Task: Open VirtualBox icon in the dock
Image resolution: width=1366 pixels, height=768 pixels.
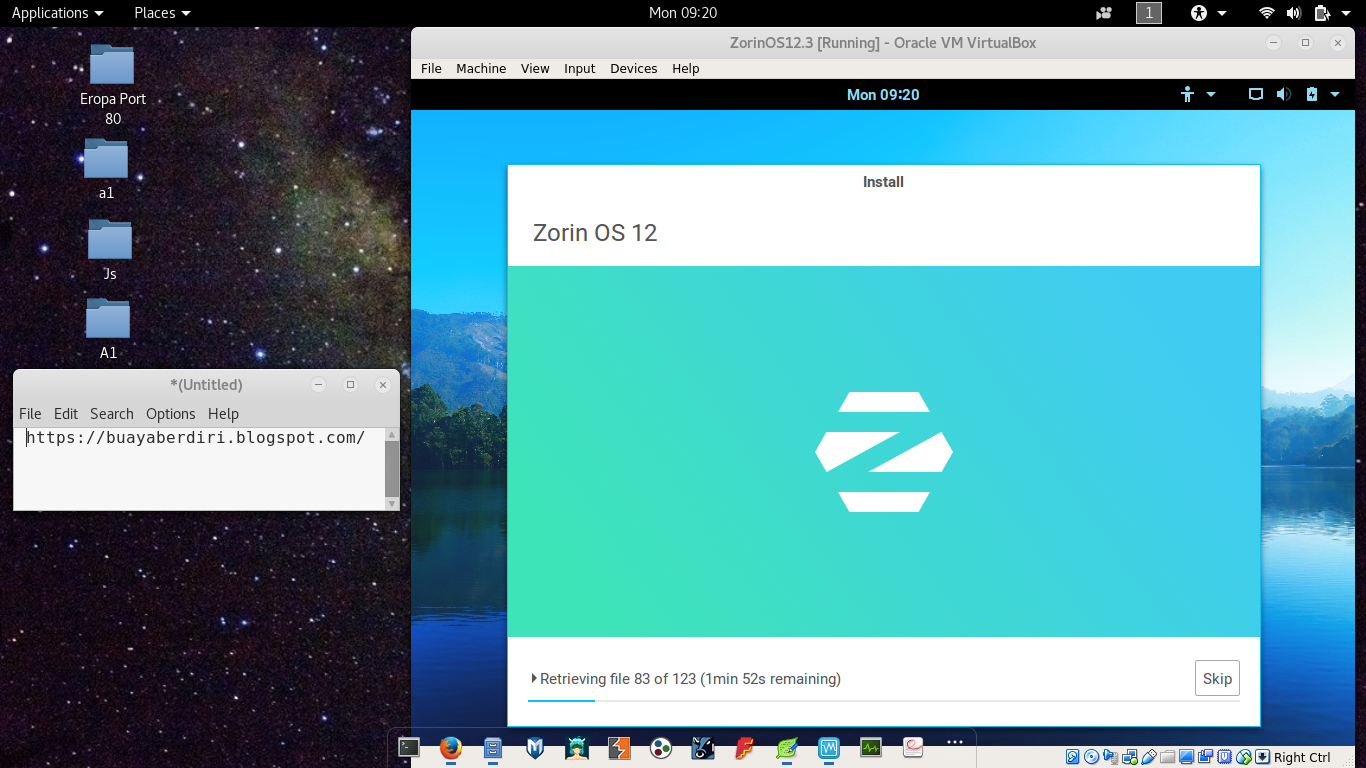Action: (x=829, y=747)
